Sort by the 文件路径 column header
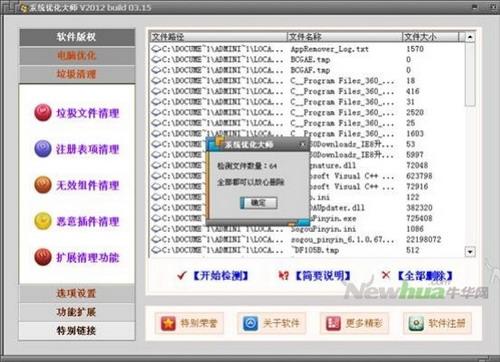The image size is (500, 362). 219,37
